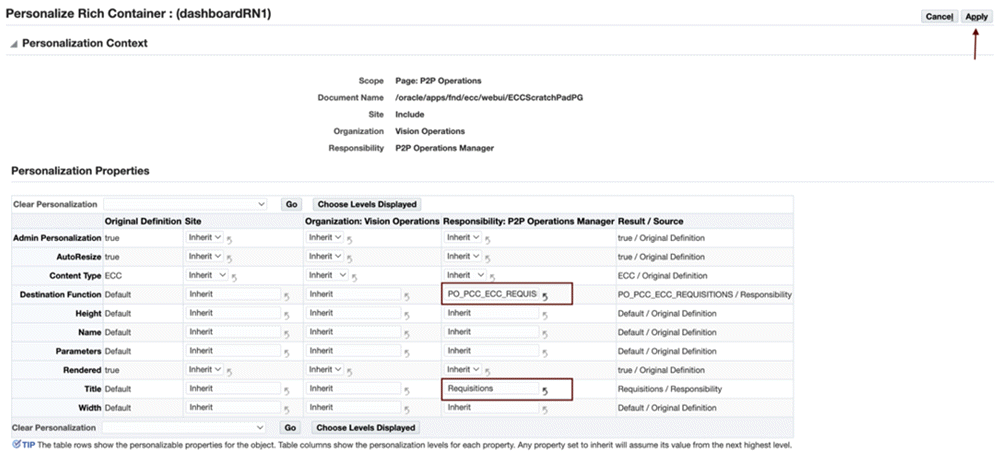Open the top Clear Personalization dropdown

click(x=186, y=204)
